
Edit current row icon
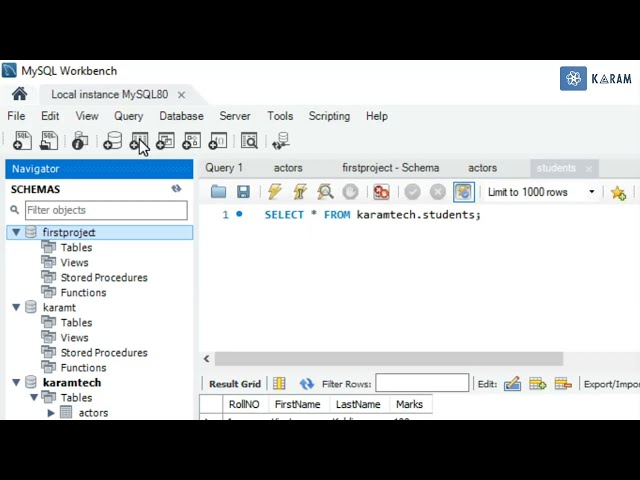tap(512, 384)
